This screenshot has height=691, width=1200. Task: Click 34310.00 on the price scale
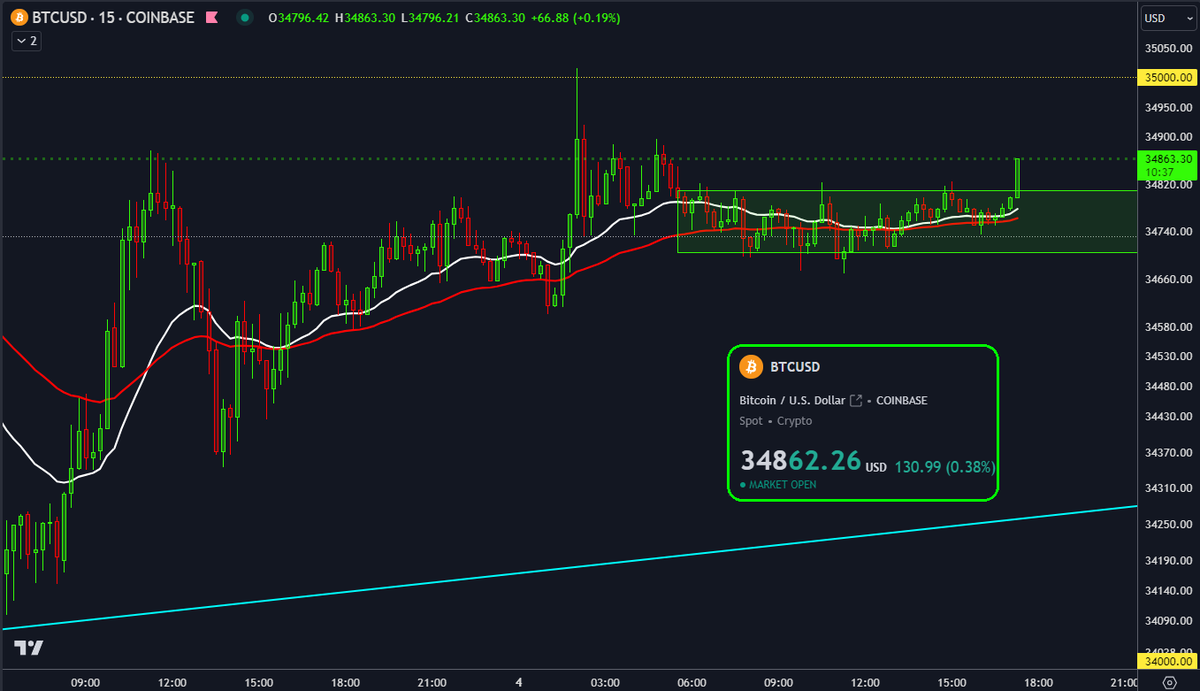(x=1167, y=487)
